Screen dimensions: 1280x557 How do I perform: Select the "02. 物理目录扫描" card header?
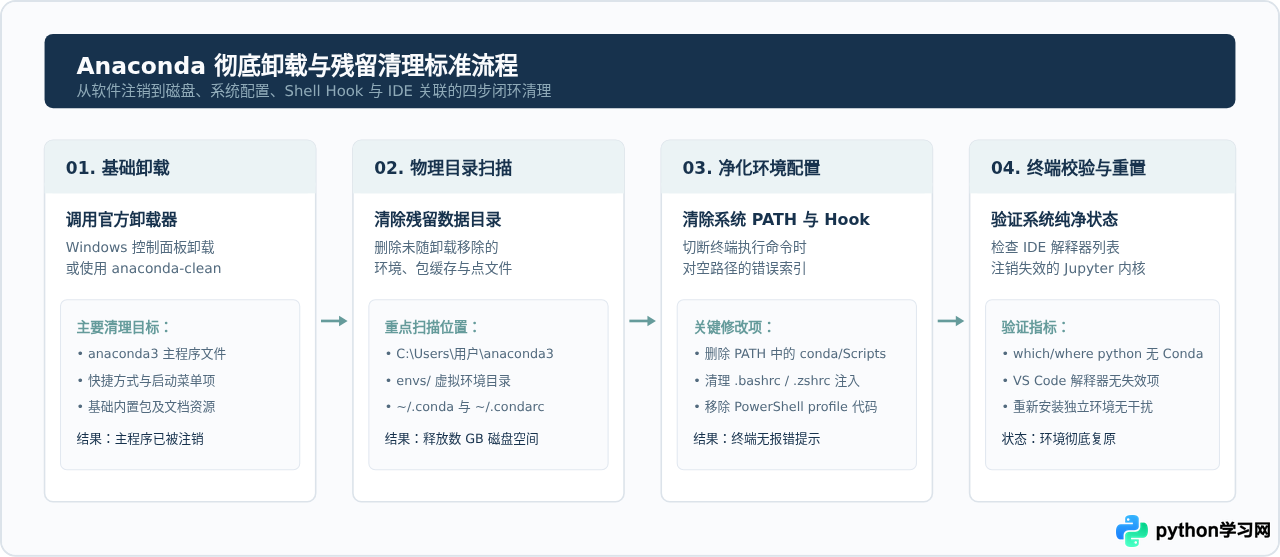[488, 167]
